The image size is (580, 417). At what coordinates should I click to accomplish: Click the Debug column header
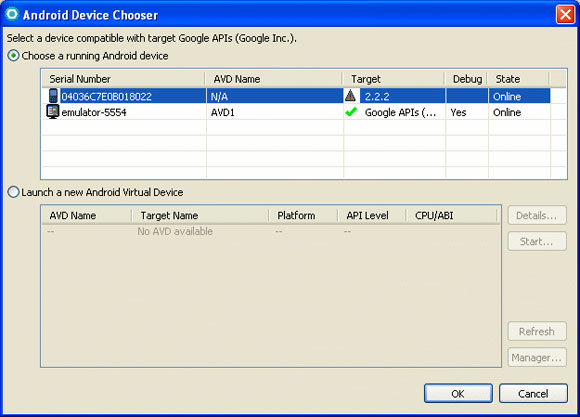(466, 79)
